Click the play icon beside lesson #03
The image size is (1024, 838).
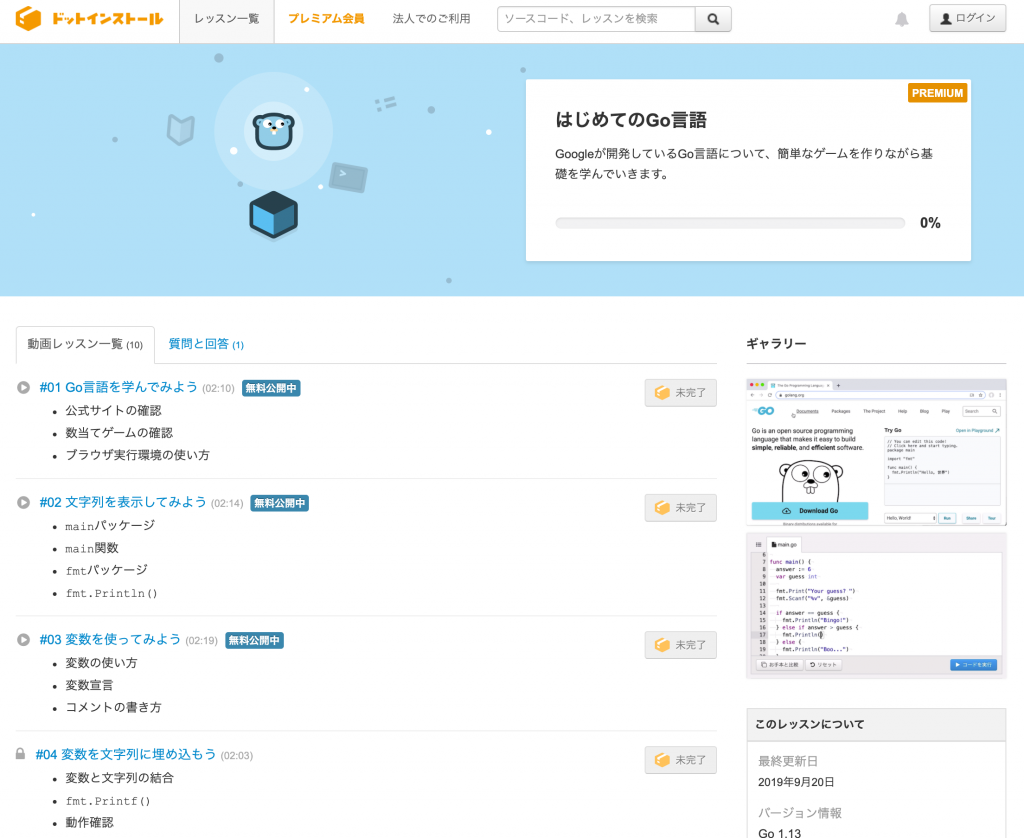point(24,639)
